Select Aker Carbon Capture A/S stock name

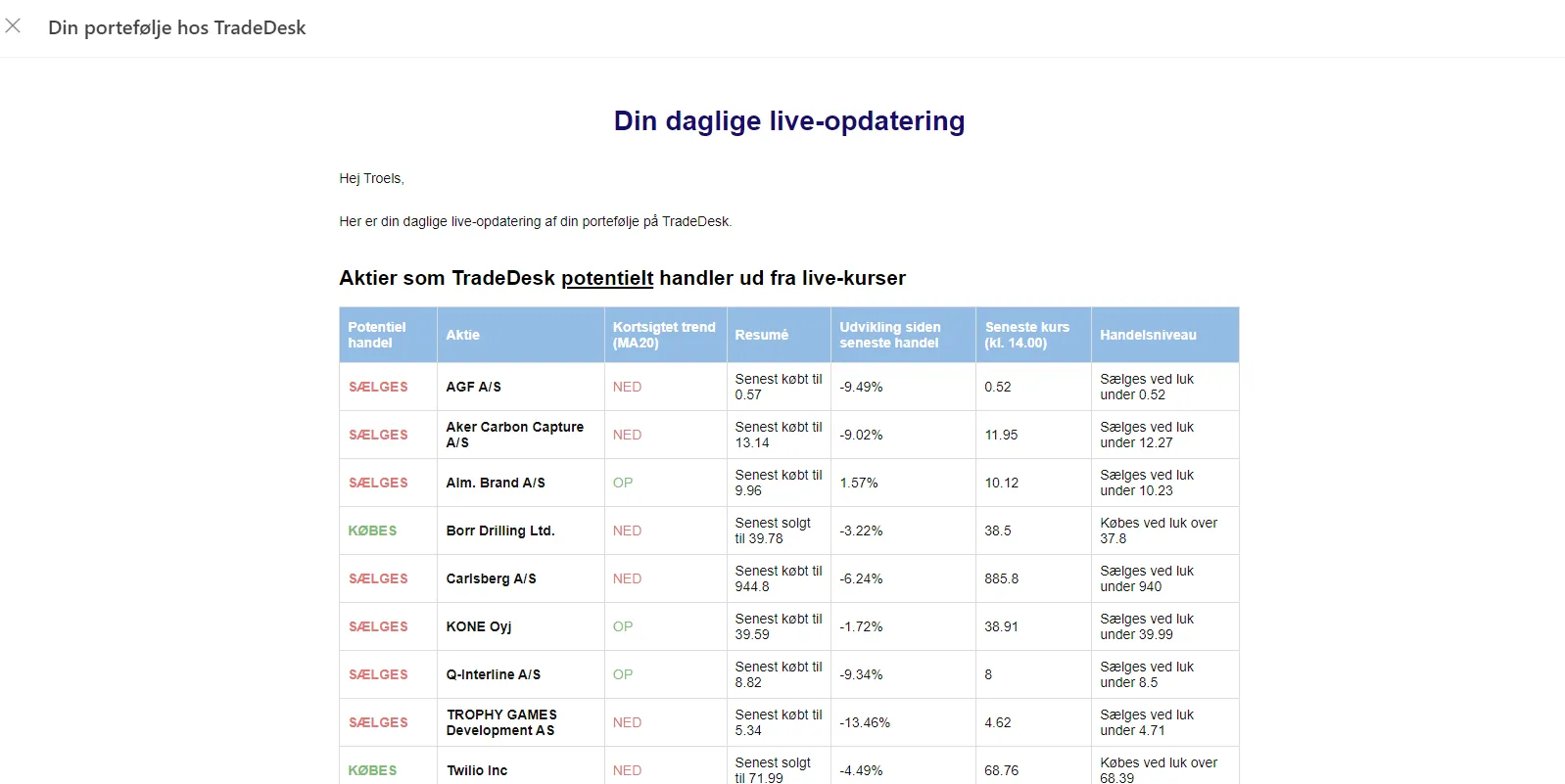(514, 435)
